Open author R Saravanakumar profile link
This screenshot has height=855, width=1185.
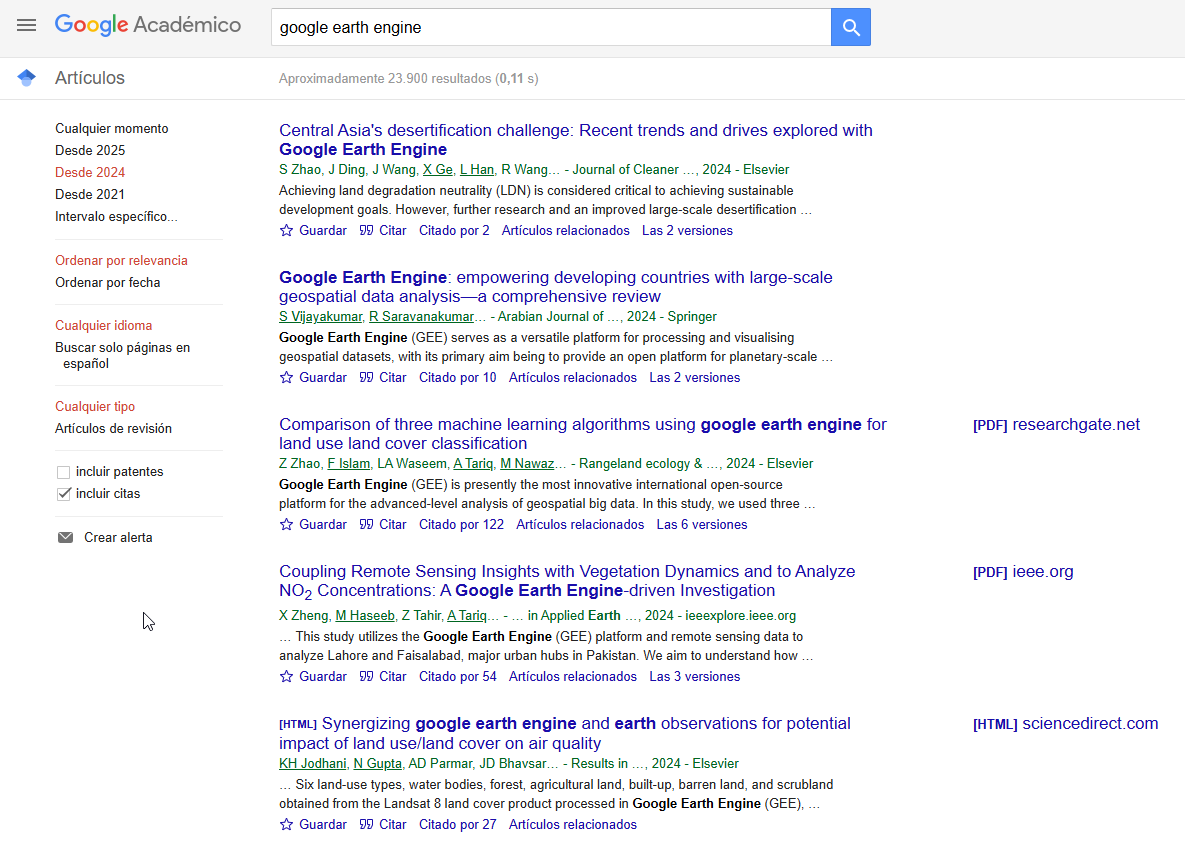tap(422, 317)
